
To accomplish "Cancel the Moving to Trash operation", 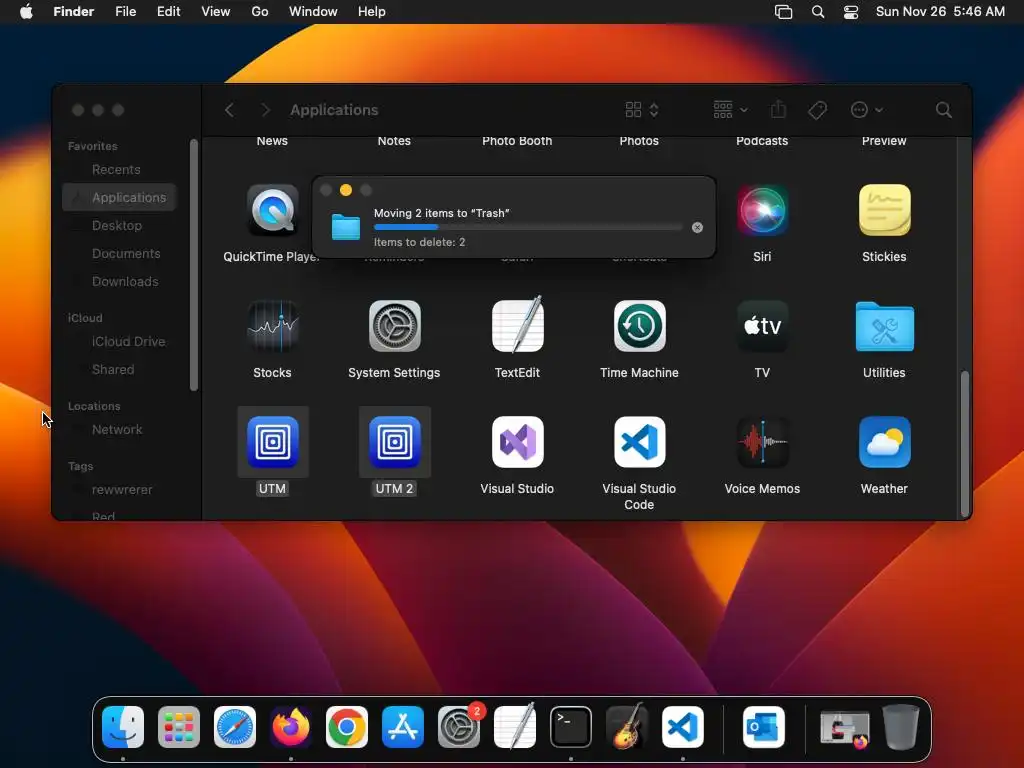I will point(697,227).
